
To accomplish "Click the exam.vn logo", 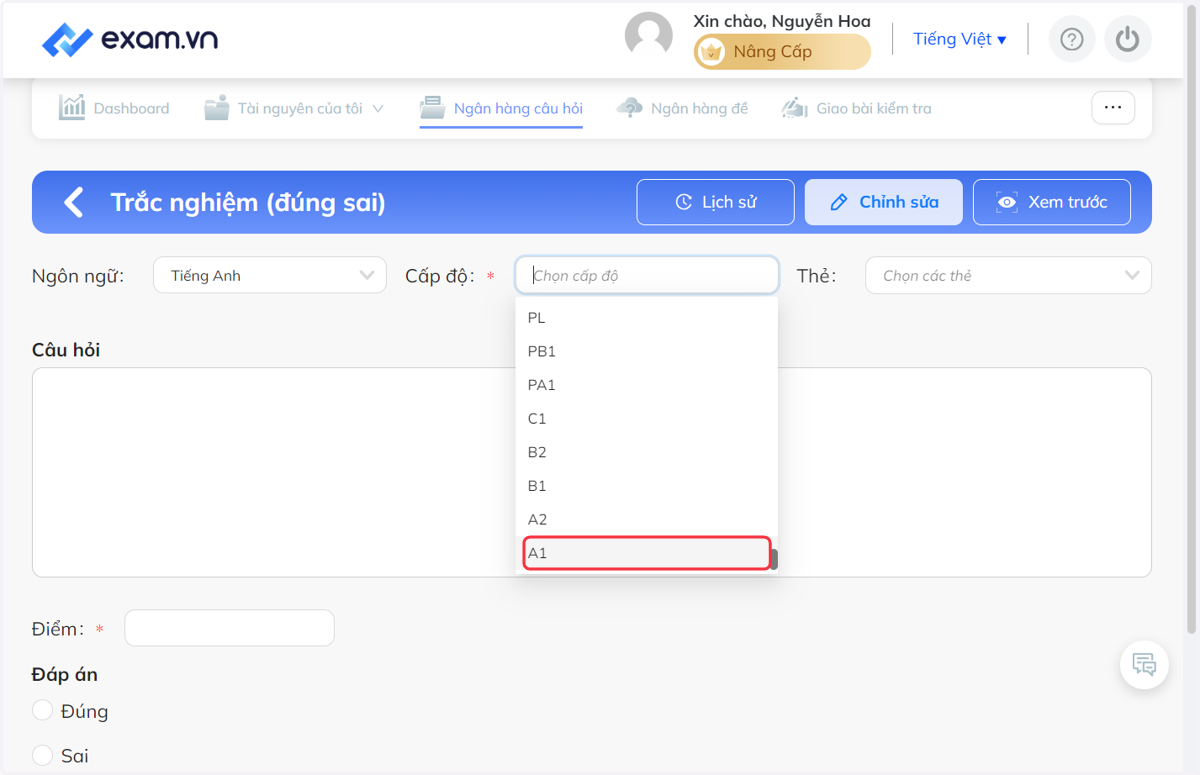I will click(129, 40).
